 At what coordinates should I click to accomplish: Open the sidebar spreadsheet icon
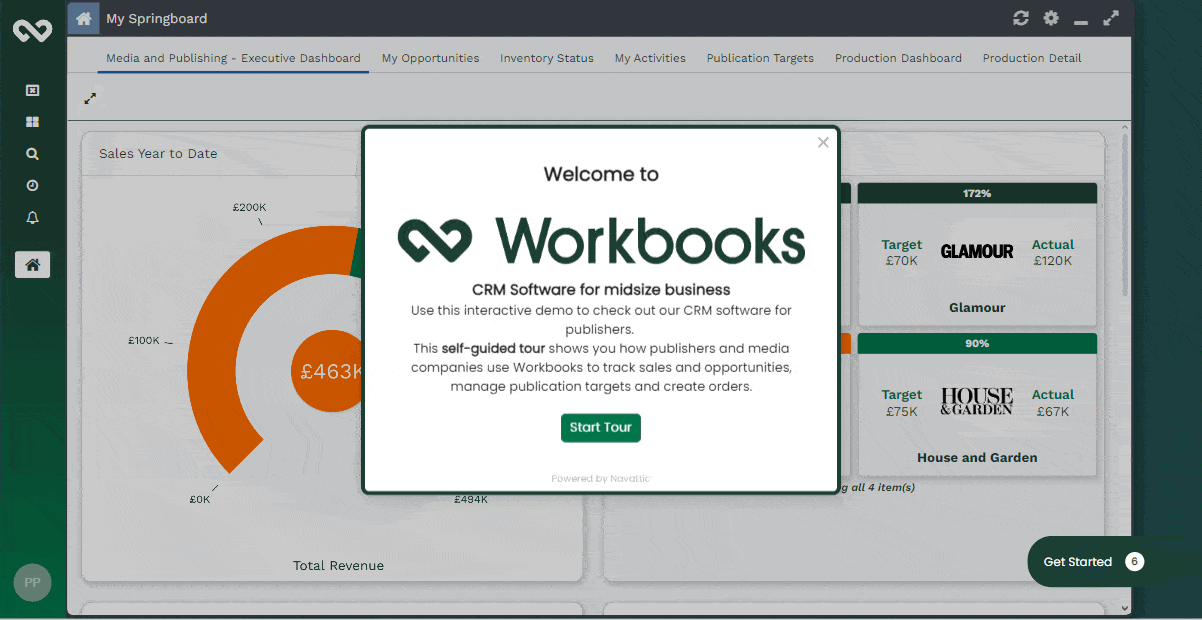pyautogui.click(x=32, y=90)
